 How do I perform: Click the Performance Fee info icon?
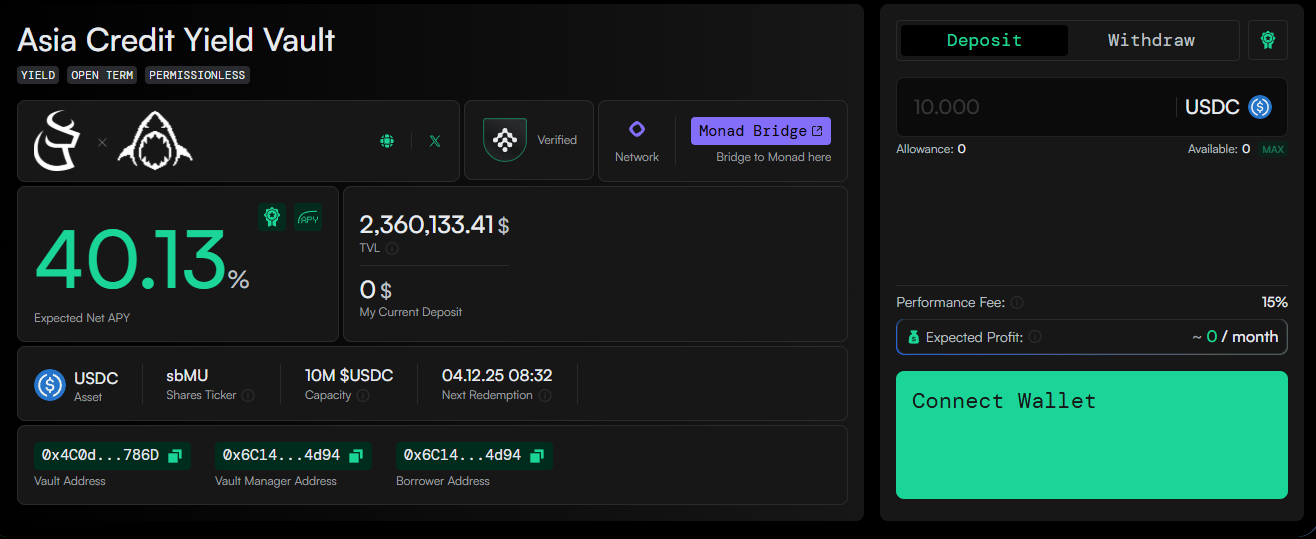coord(1016,302)
